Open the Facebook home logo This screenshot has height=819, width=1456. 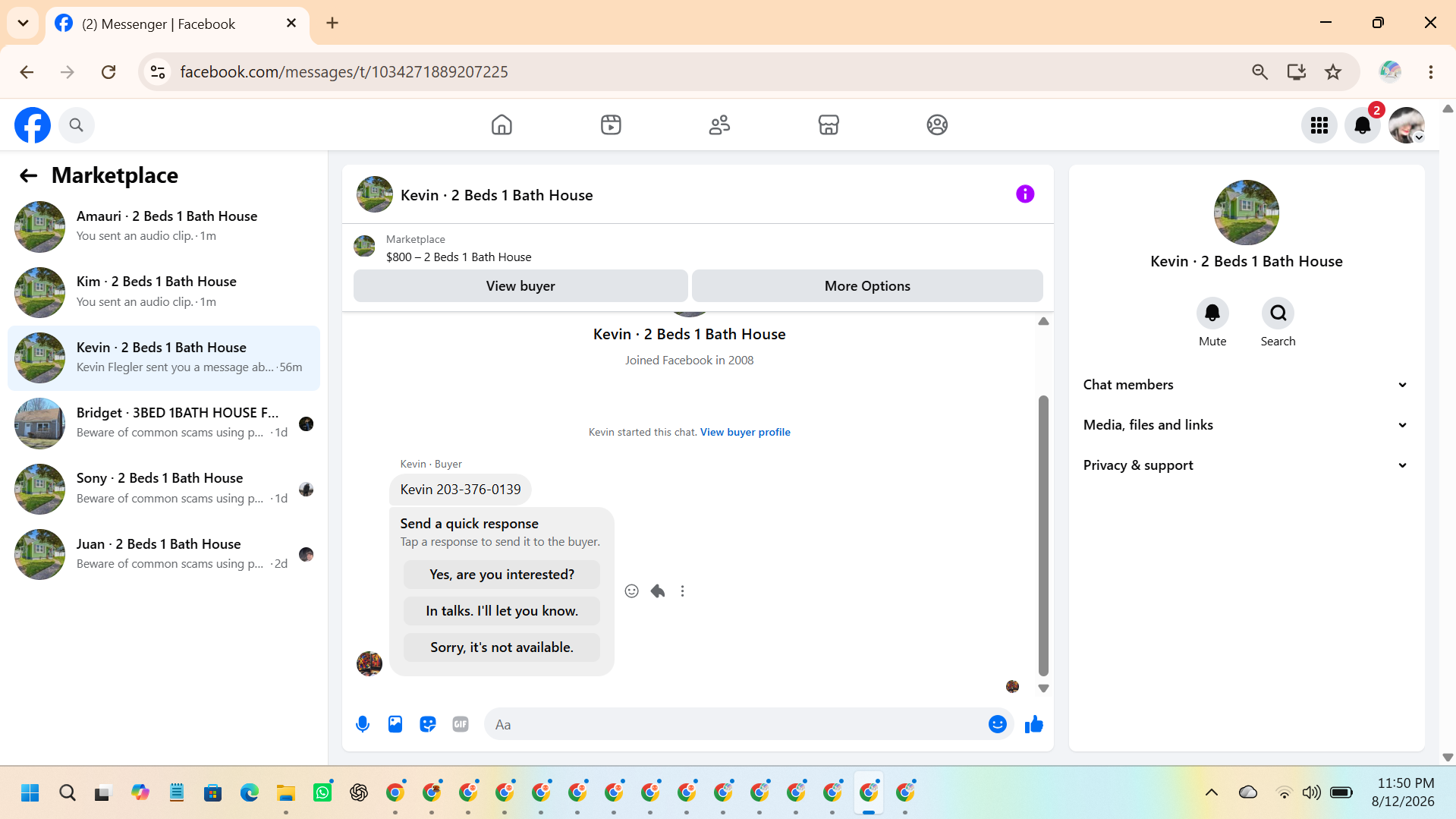tap(33, 125)
